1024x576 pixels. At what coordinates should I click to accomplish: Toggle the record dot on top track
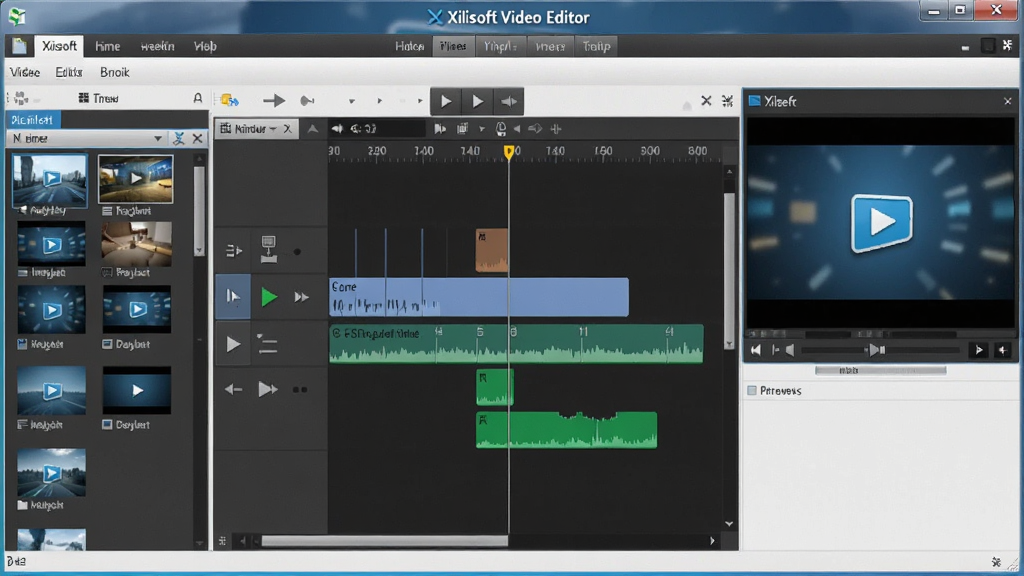click(297, 251)
